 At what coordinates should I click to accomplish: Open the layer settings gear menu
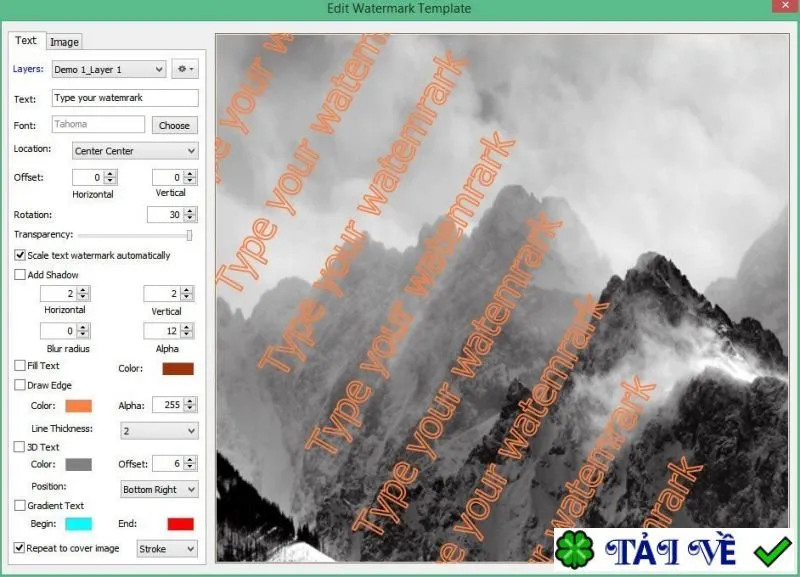(x=185, y=69)
